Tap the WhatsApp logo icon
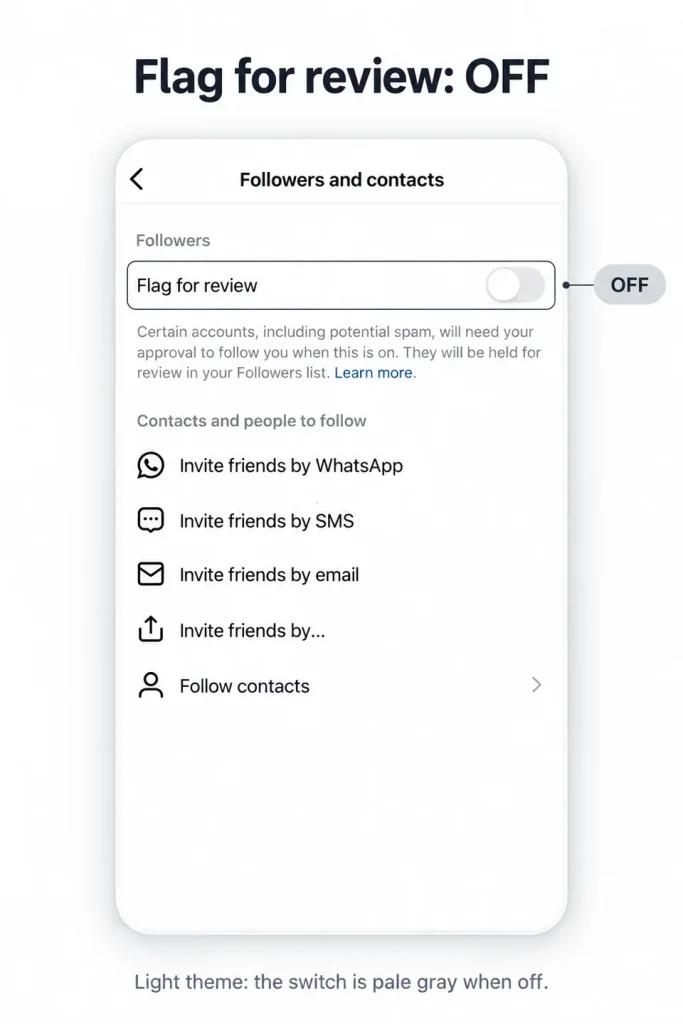683x1024 pixels. [151, 466]
